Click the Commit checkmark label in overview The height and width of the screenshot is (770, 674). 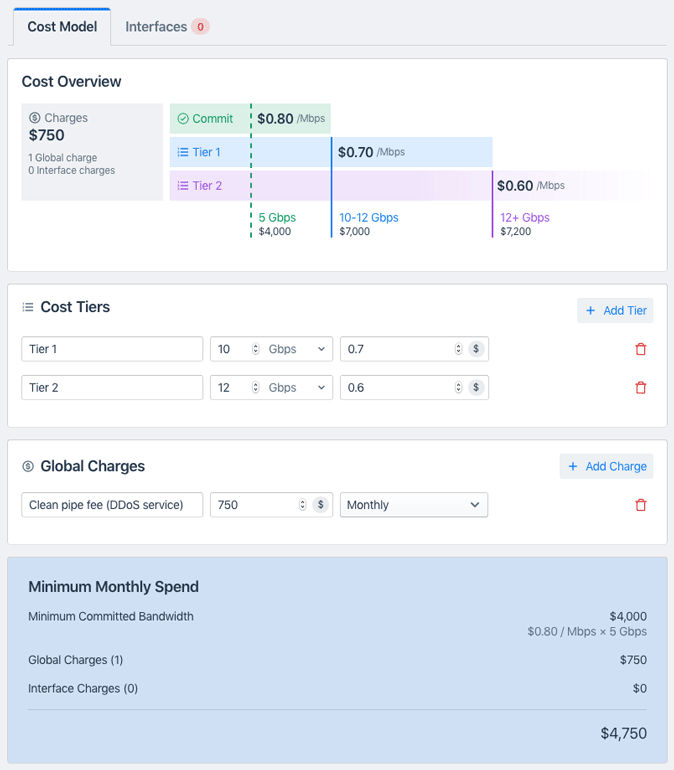point(205,119)
